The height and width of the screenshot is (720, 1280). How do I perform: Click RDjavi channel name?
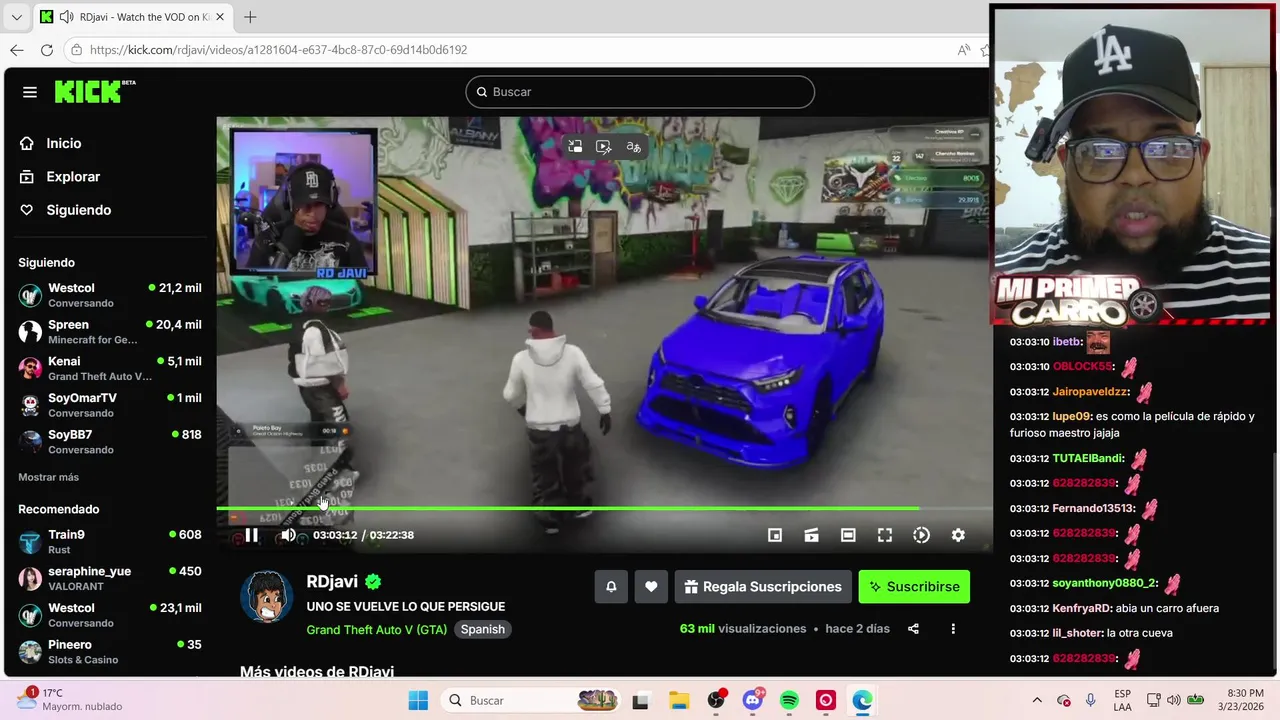click(x=333, y=582)
